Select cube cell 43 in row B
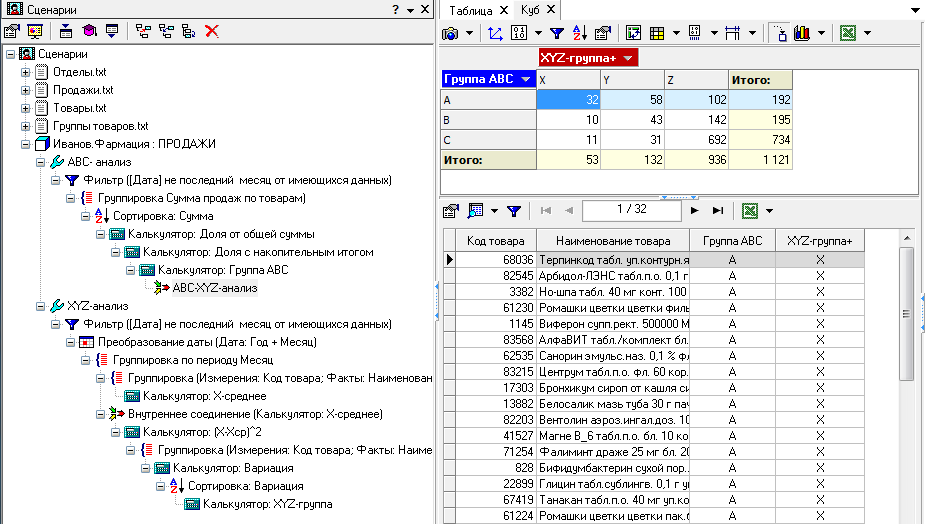 632,120
